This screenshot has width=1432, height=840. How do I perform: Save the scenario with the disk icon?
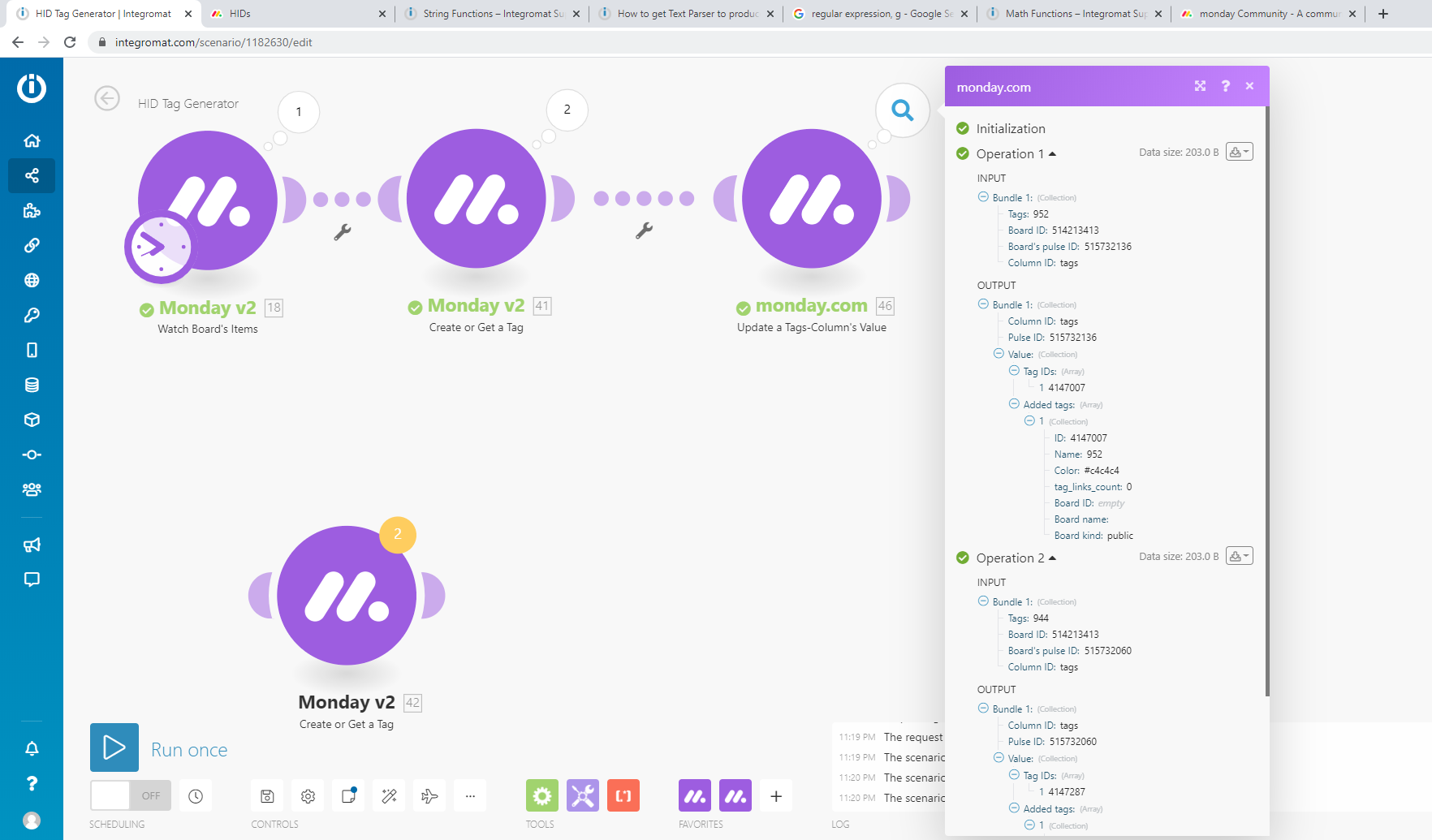click(267, 796)
